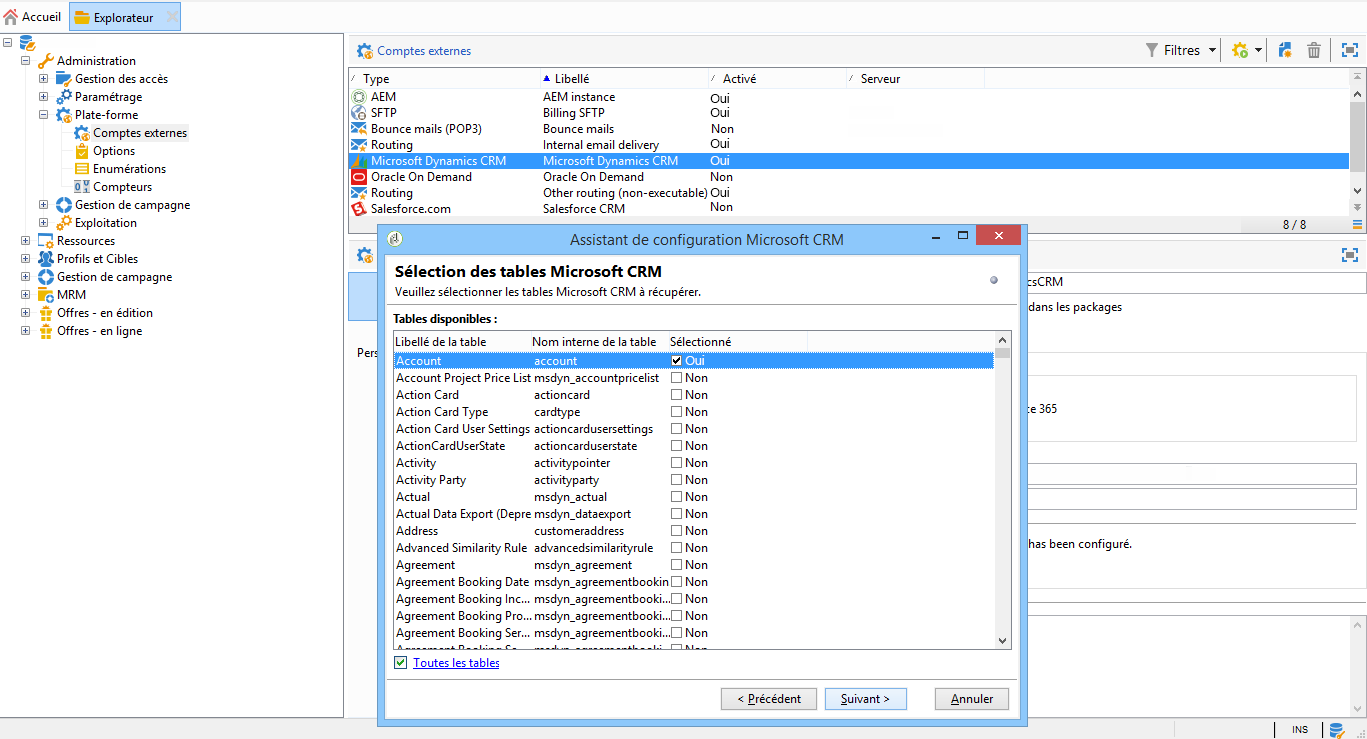Click the Profils et Cibles people icon
This screenshot has width=1367, height=739.
coord(45,259)
